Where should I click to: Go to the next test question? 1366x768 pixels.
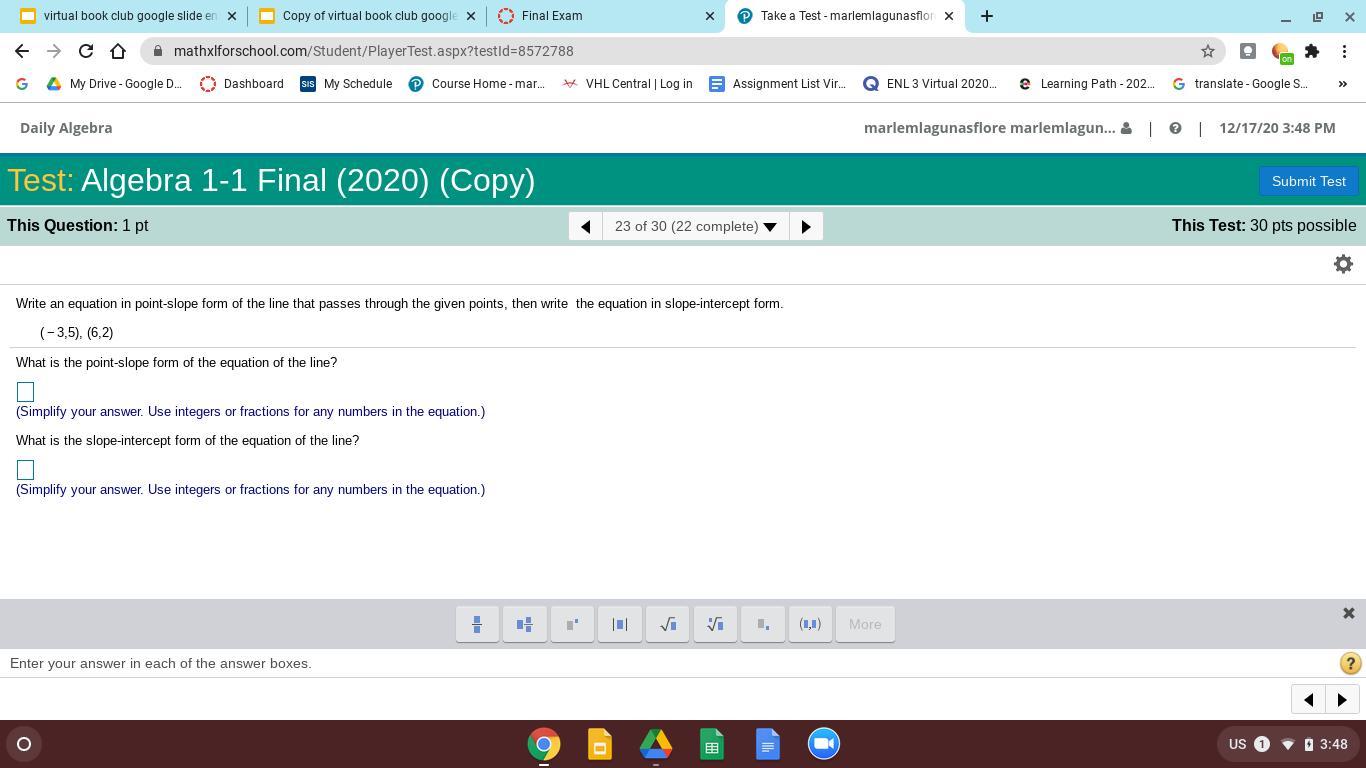pyautogui.click(x=806, y=226)
